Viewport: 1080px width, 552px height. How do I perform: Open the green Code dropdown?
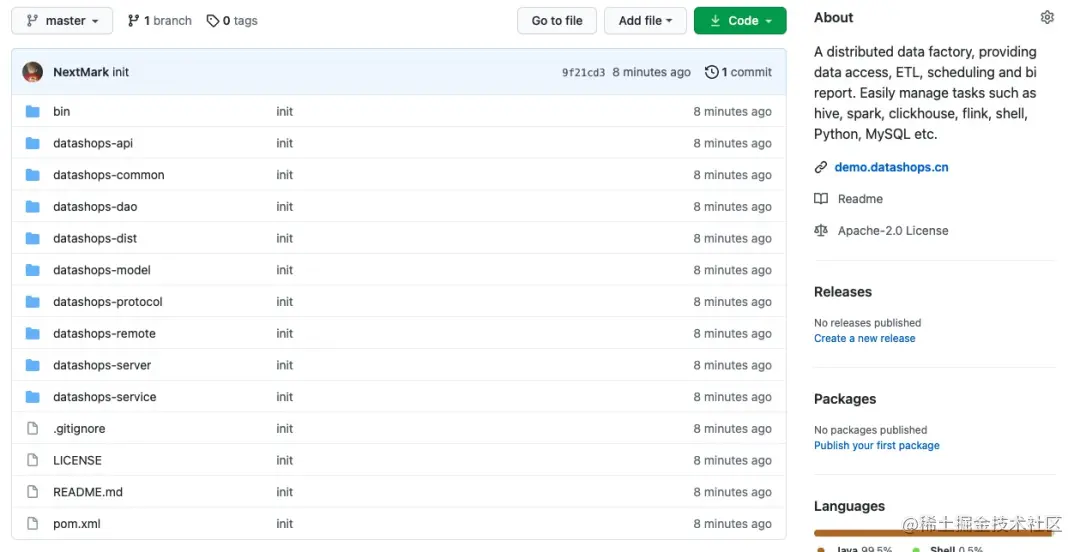pyautogui.click(x=740, y=21)
